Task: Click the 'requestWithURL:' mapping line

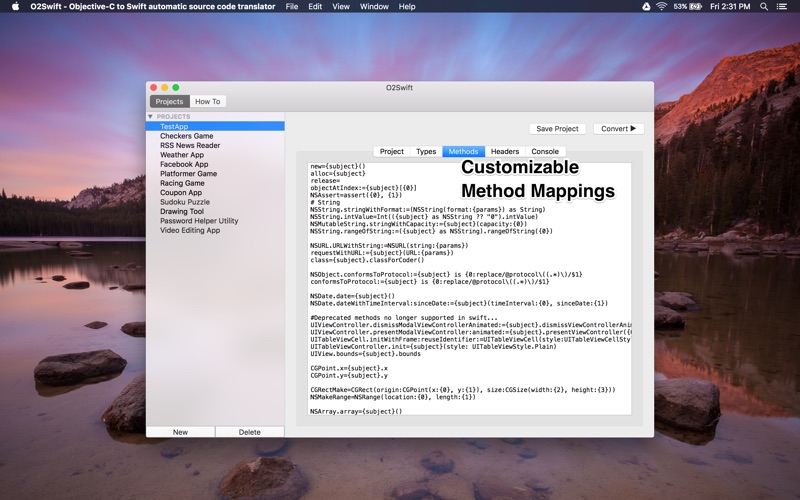Action: tap(382, 253)
